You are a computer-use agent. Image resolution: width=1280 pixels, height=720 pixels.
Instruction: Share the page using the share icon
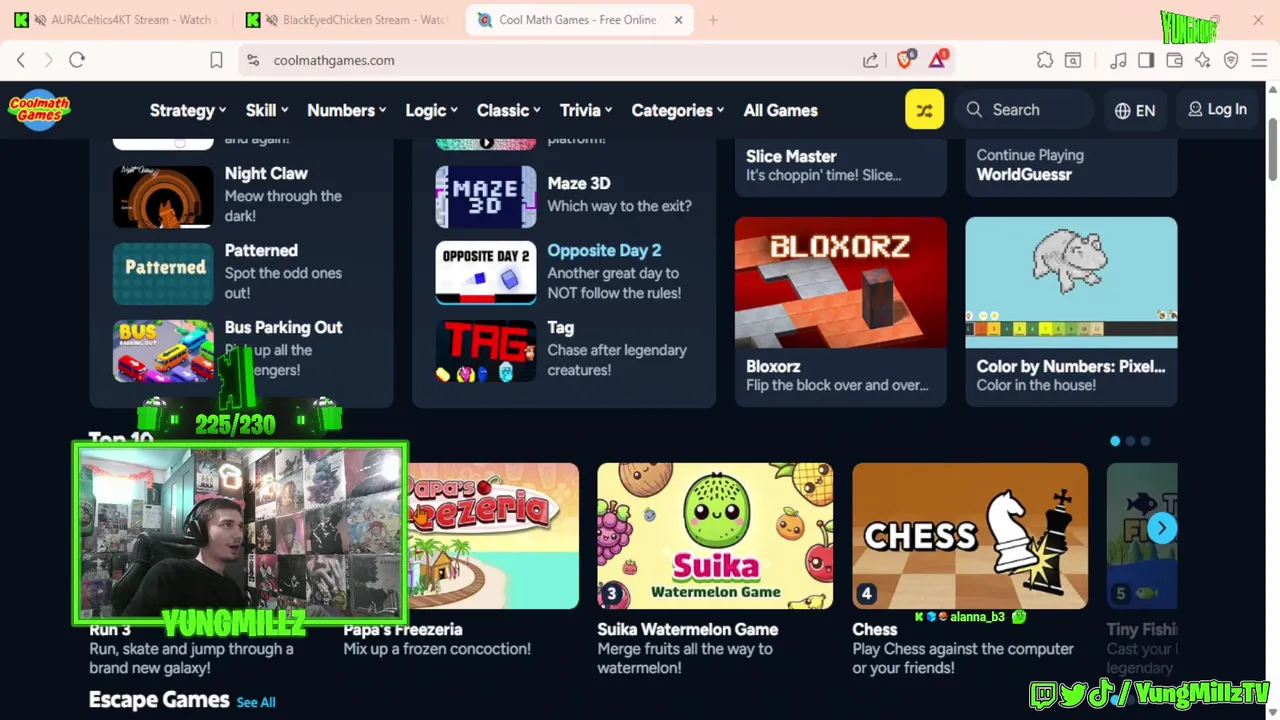[871, 60]
